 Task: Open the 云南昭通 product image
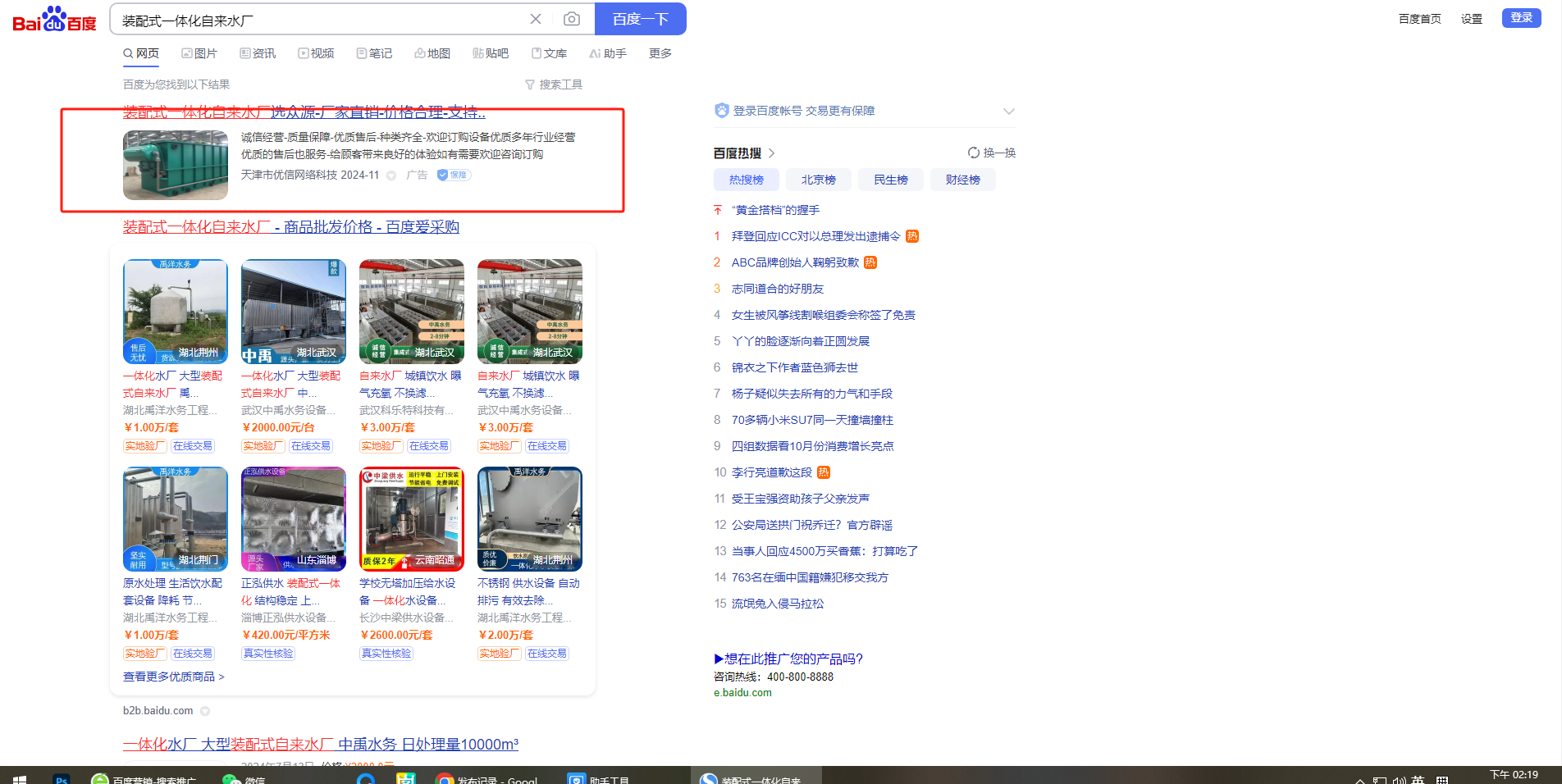pos(412,519)
